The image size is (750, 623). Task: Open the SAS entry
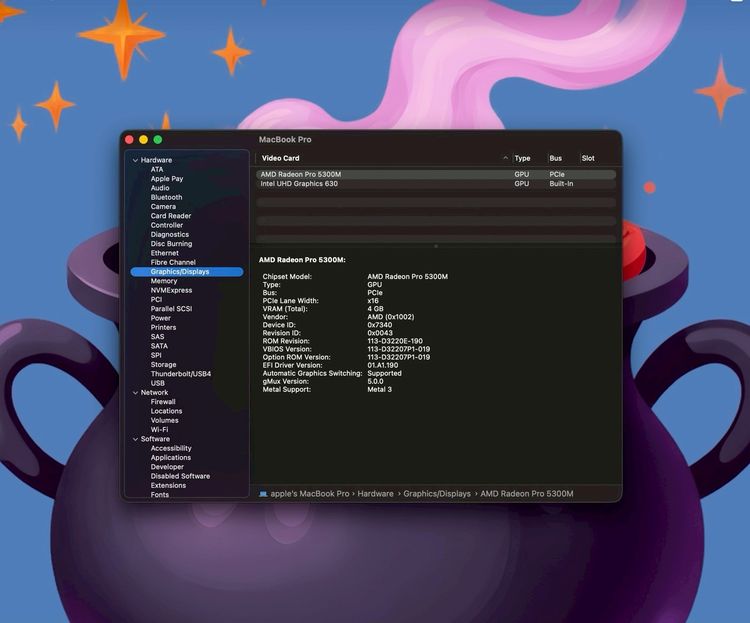point(157,337)
